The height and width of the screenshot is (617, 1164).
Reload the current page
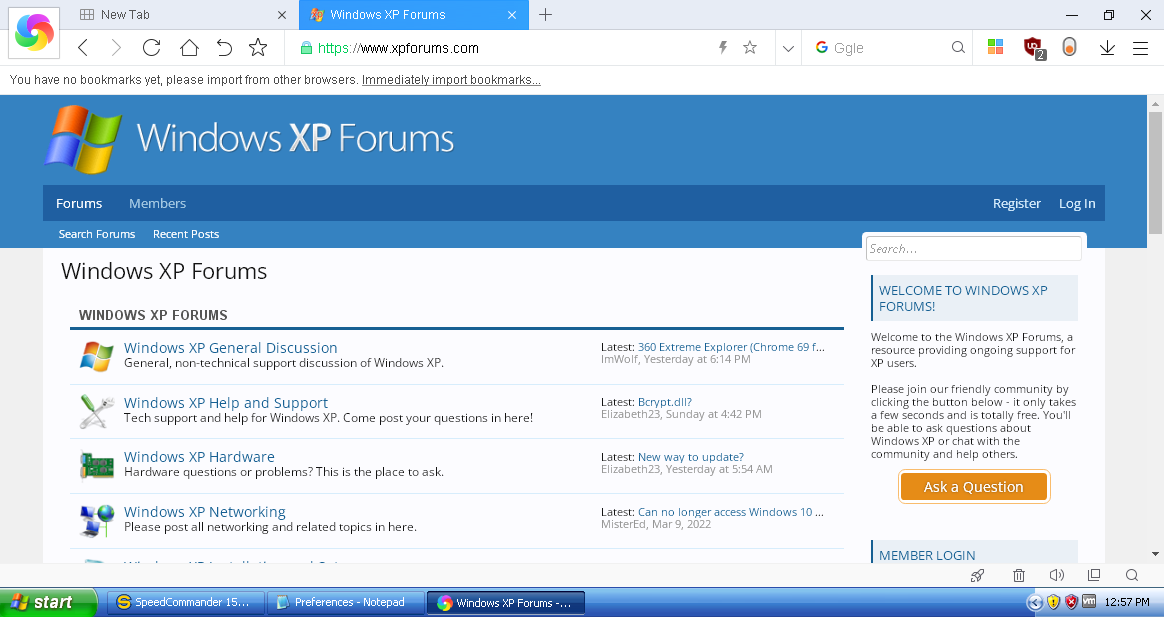(151, 48)
